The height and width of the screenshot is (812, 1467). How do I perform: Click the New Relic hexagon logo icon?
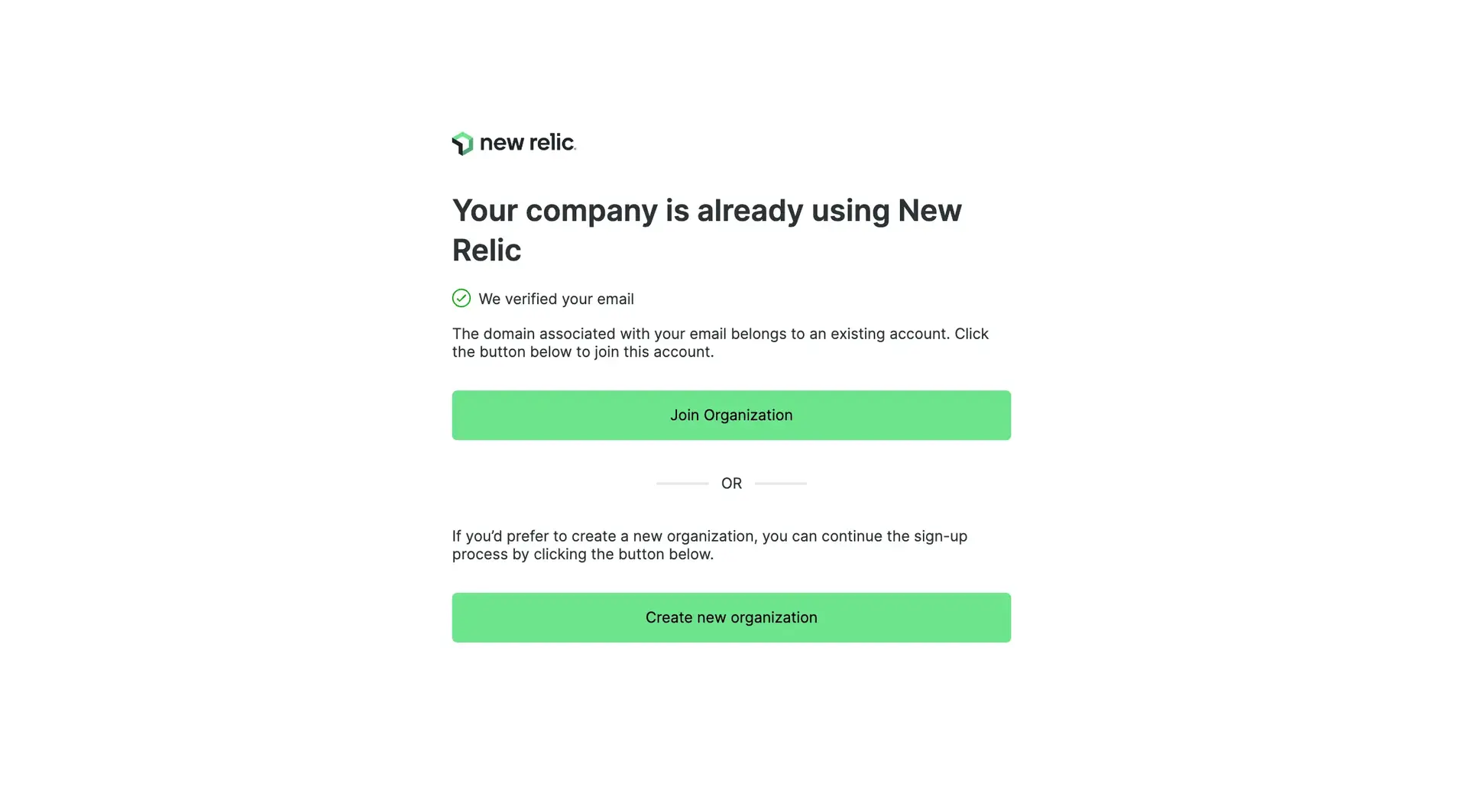click(462, 144)
